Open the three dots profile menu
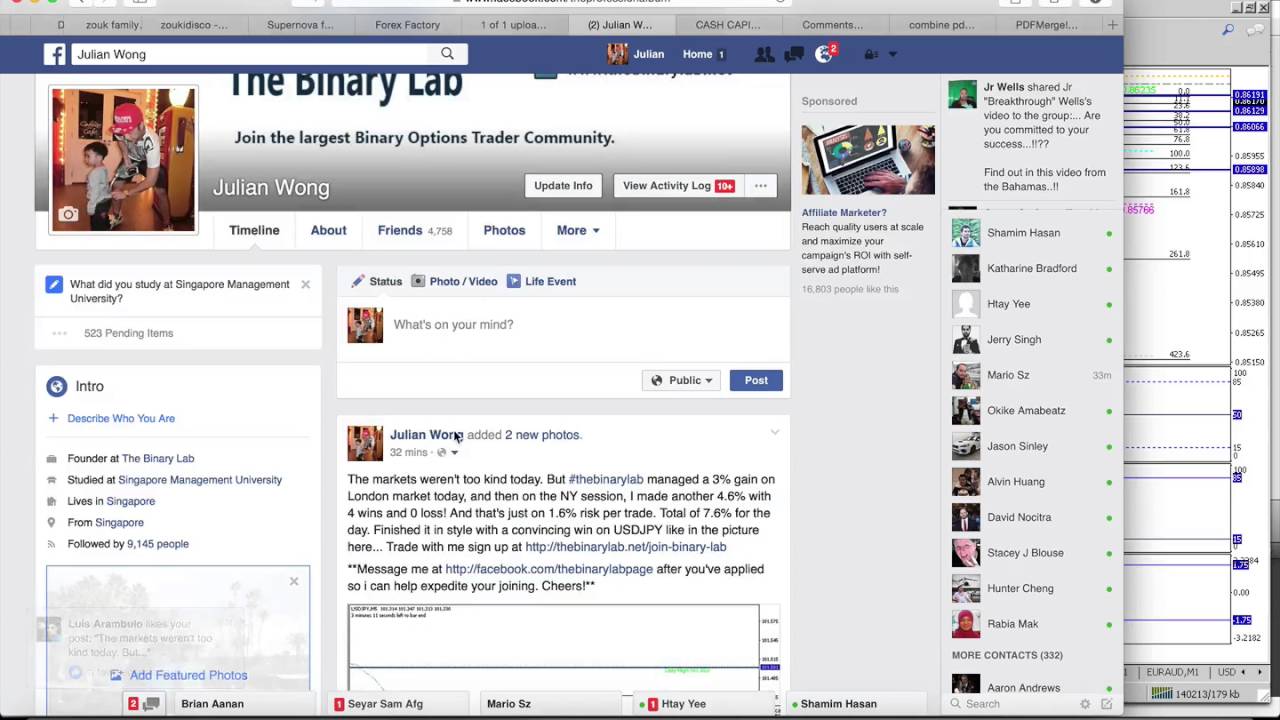1280x720 pixels. 760,186
